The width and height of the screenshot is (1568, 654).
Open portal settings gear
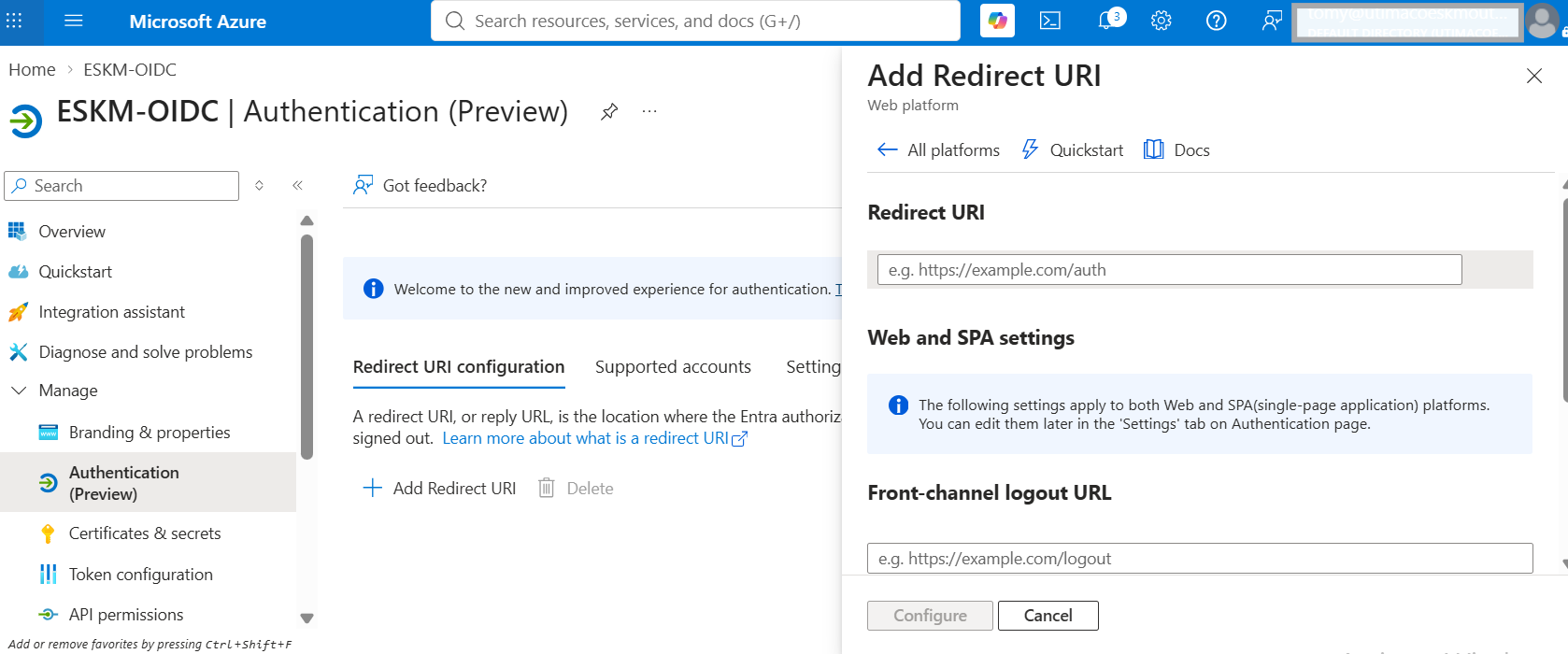[1162, 21]
